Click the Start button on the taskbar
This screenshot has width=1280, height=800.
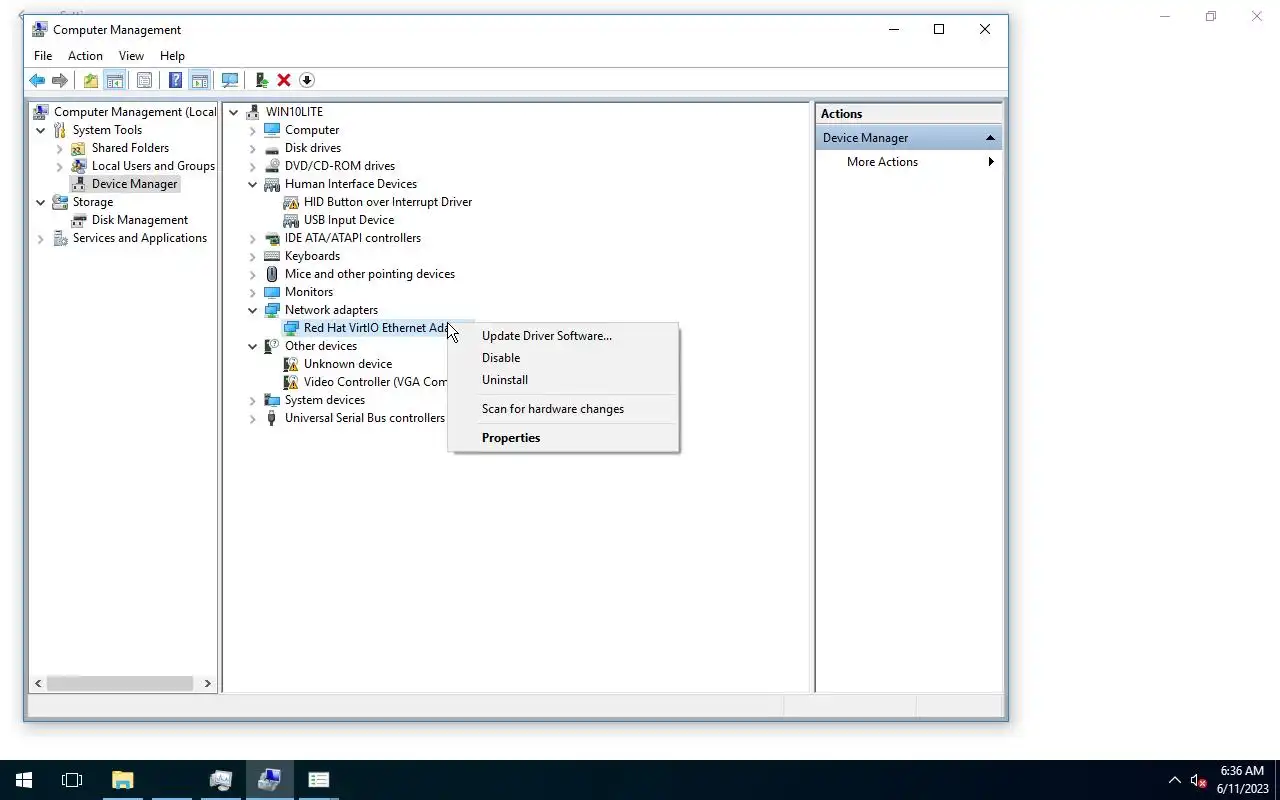24,780
